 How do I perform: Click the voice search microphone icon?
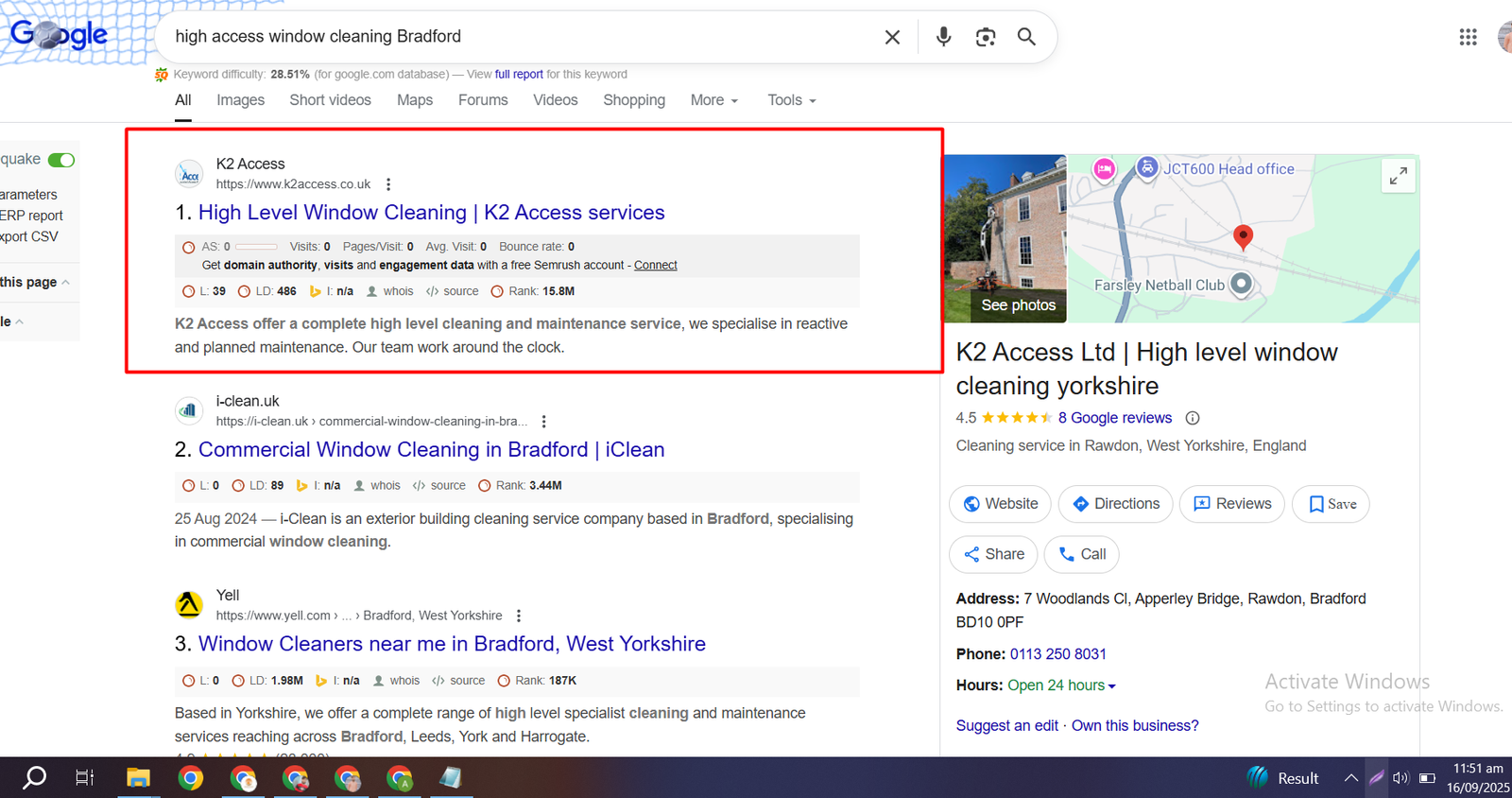pyautogui.click(x=943, y=37)
